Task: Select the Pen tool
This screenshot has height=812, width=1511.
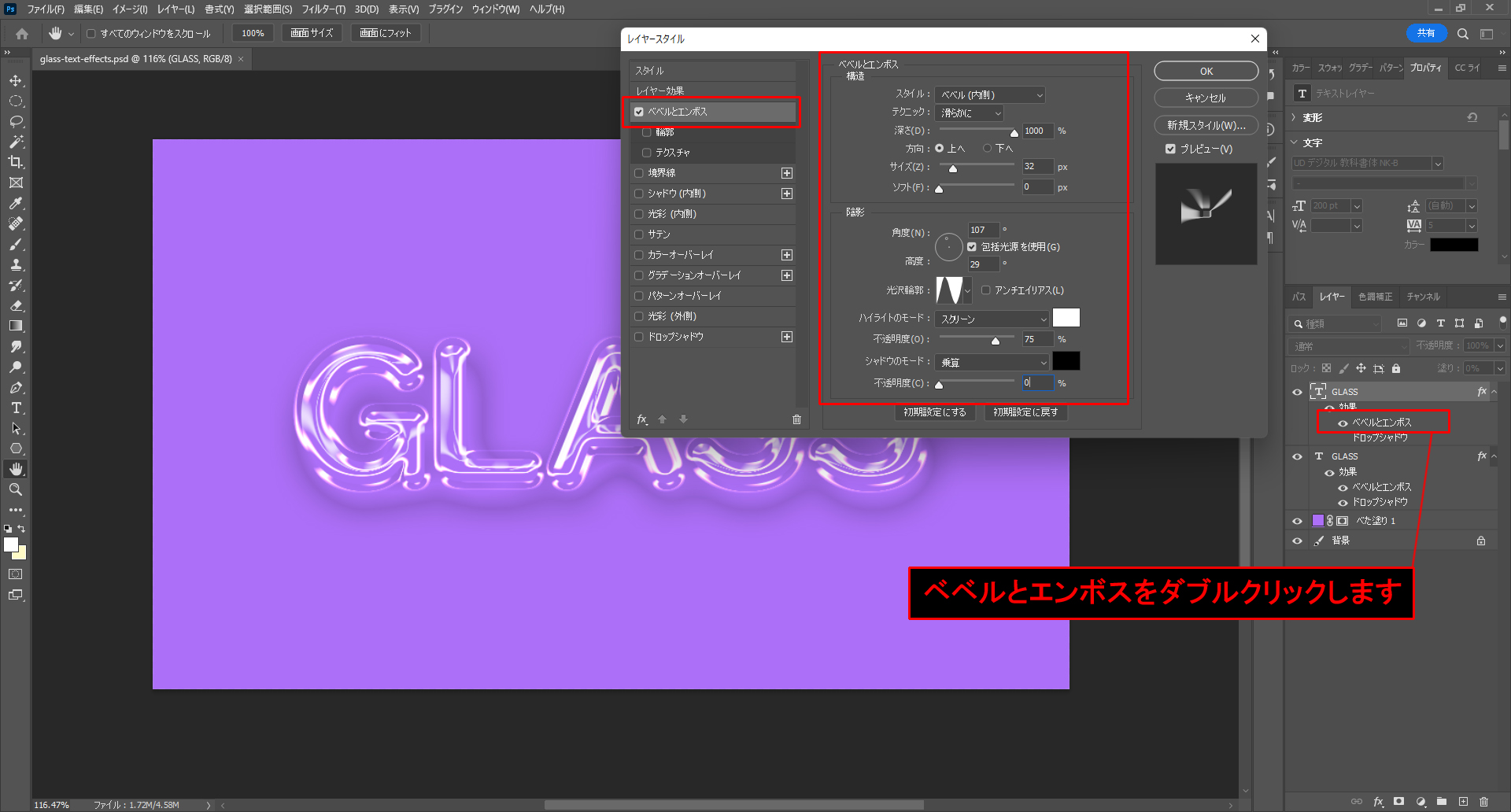Action: click(x=16, y=387)
